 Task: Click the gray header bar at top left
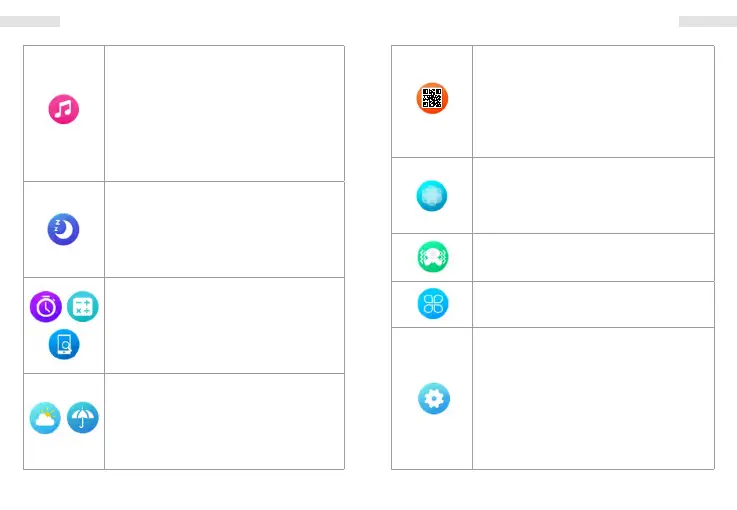click(30, 21)
